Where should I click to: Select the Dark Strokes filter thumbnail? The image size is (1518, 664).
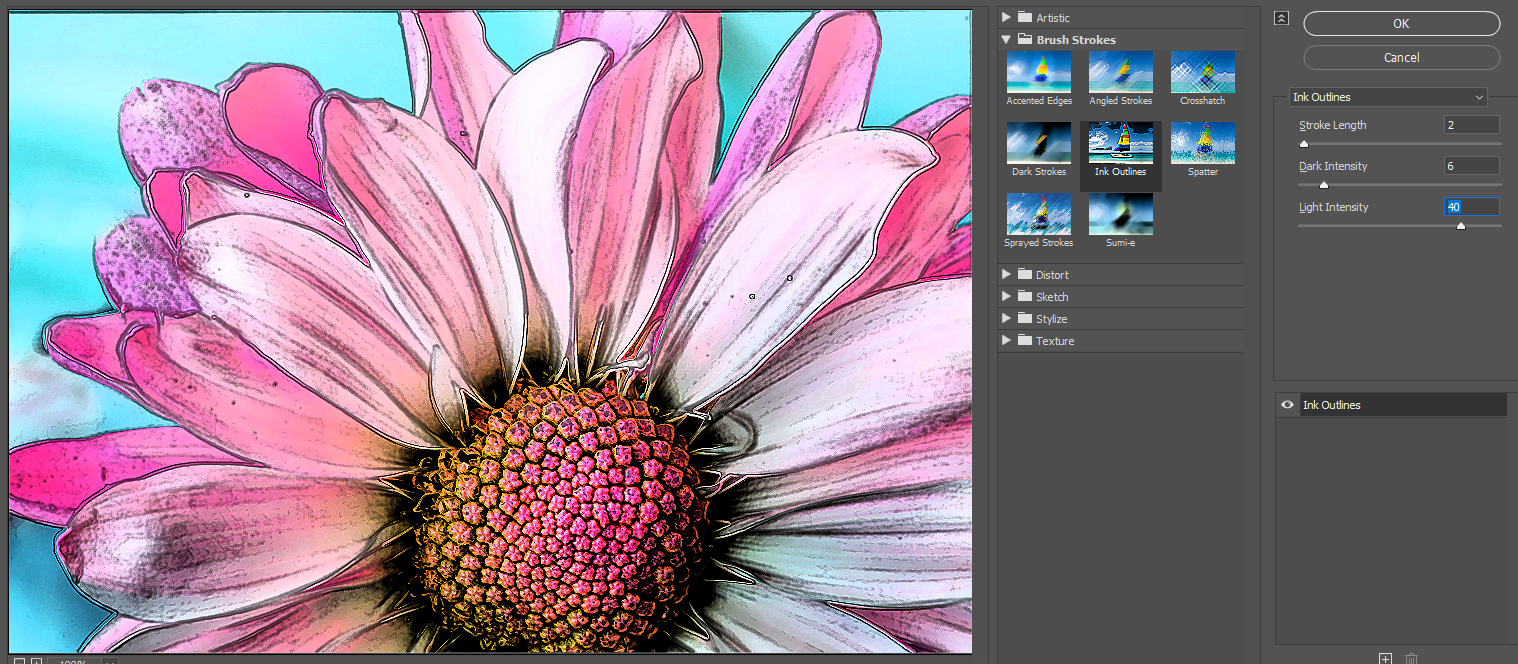pyautogui.click(x=1039, y=143)
